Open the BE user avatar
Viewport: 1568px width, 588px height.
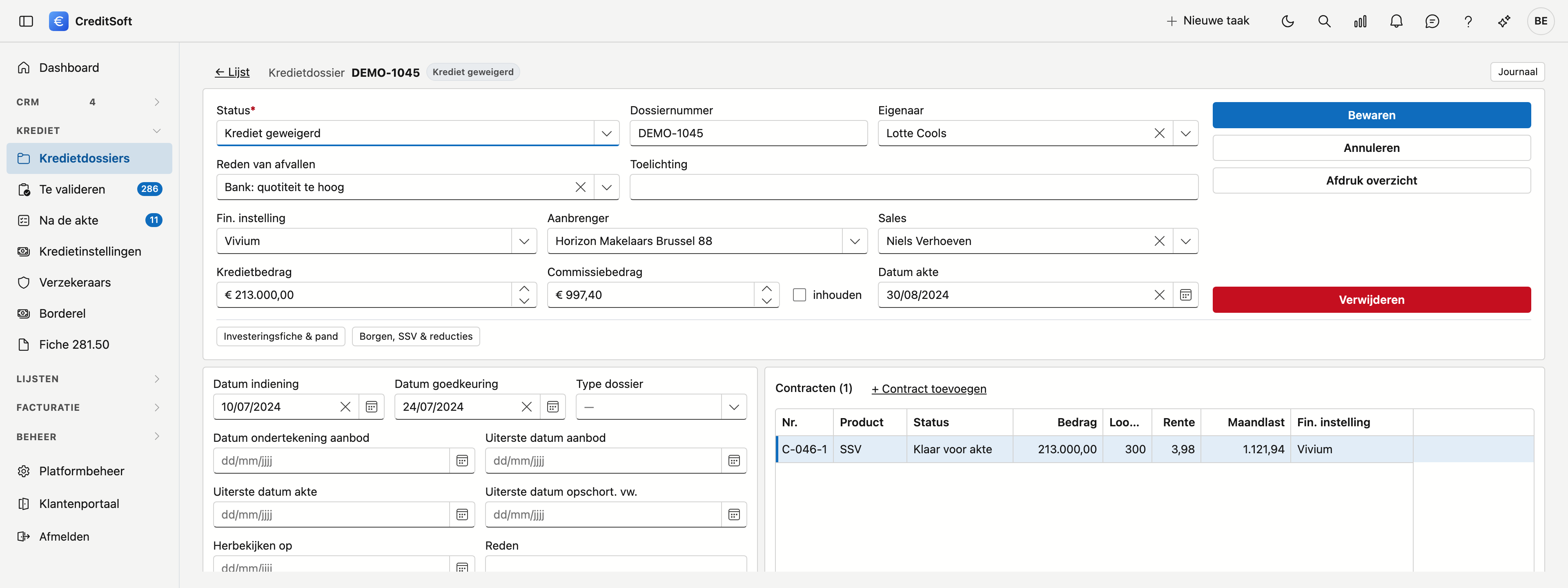click(1541, 21)
